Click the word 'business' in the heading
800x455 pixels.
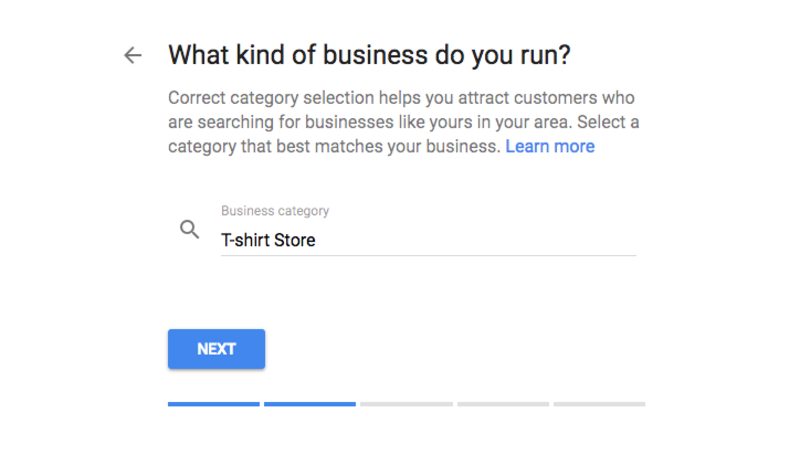click(375, 55)
